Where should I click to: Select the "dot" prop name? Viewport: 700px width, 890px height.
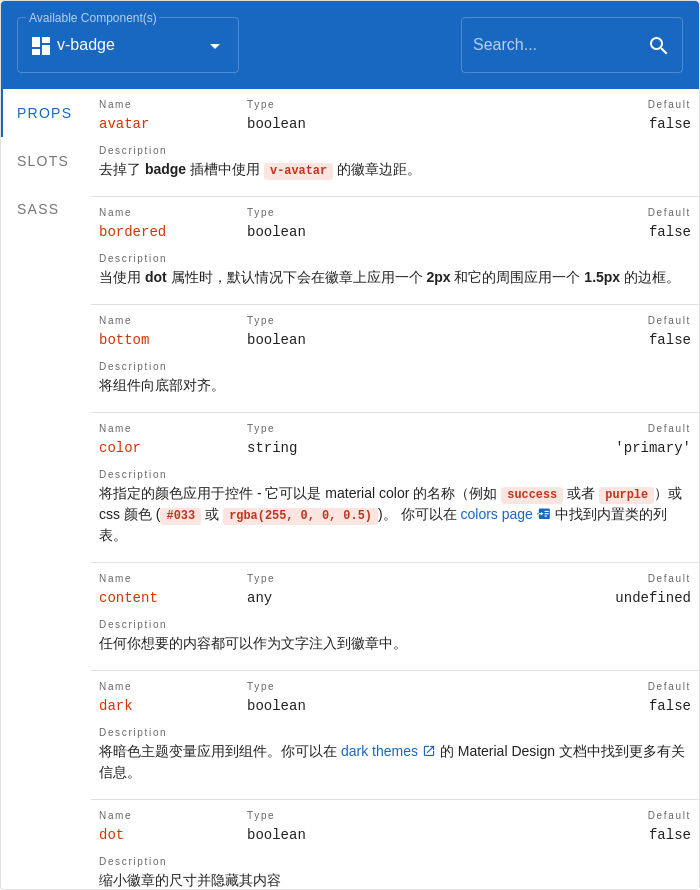(x=111, y=834)
